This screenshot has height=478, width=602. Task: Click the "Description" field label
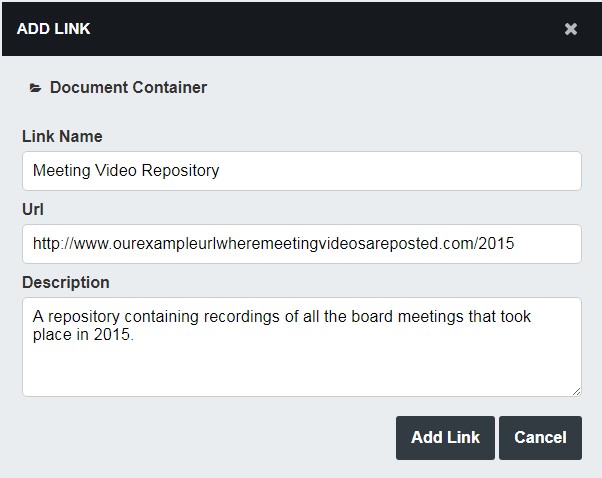[66, 282]
